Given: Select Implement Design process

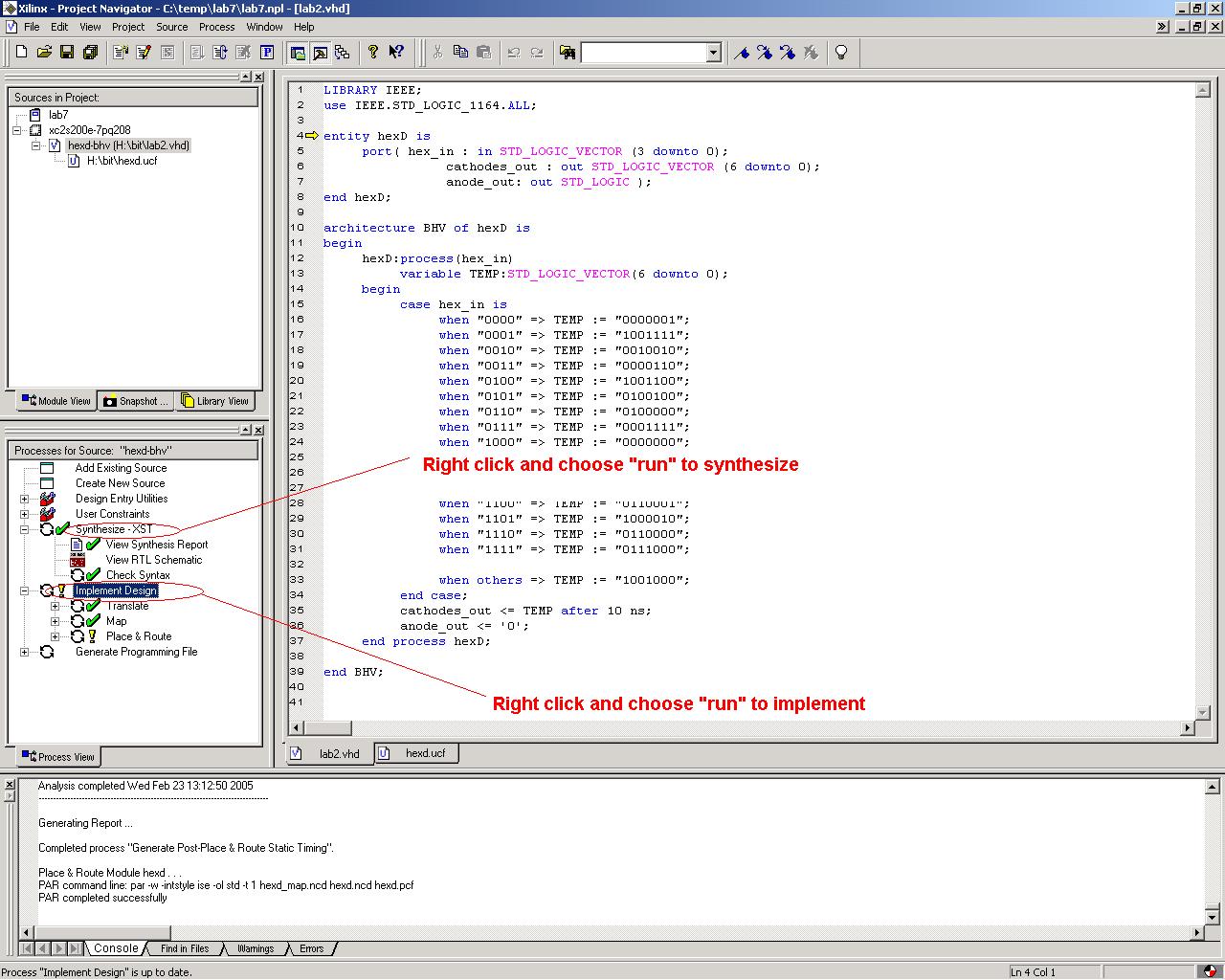Looking at the screenshot, I should (116, 590).
